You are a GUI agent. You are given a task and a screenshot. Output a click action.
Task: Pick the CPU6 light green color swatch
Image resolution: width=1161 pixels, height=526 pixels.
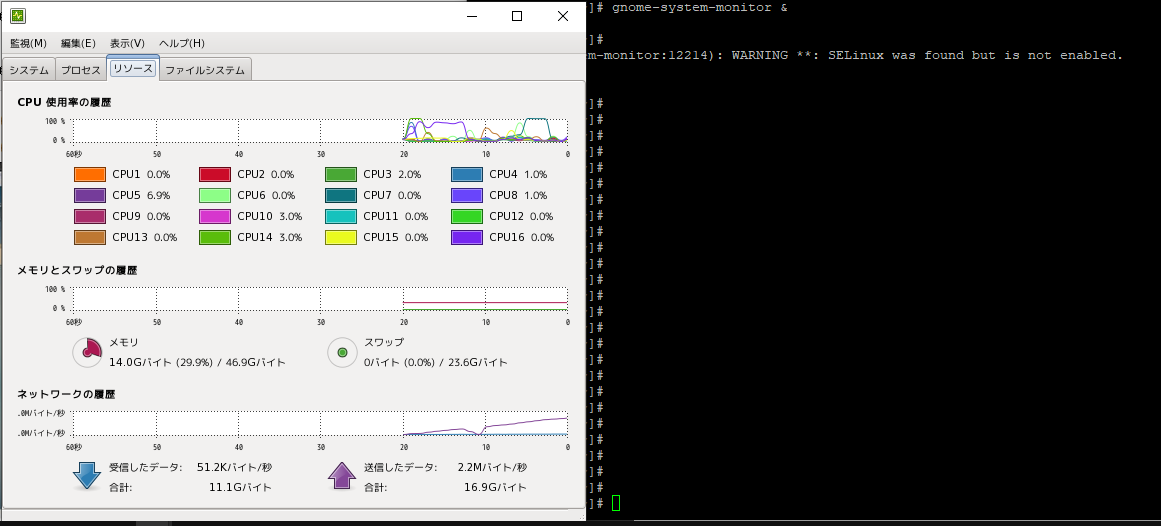pos(215,196)
